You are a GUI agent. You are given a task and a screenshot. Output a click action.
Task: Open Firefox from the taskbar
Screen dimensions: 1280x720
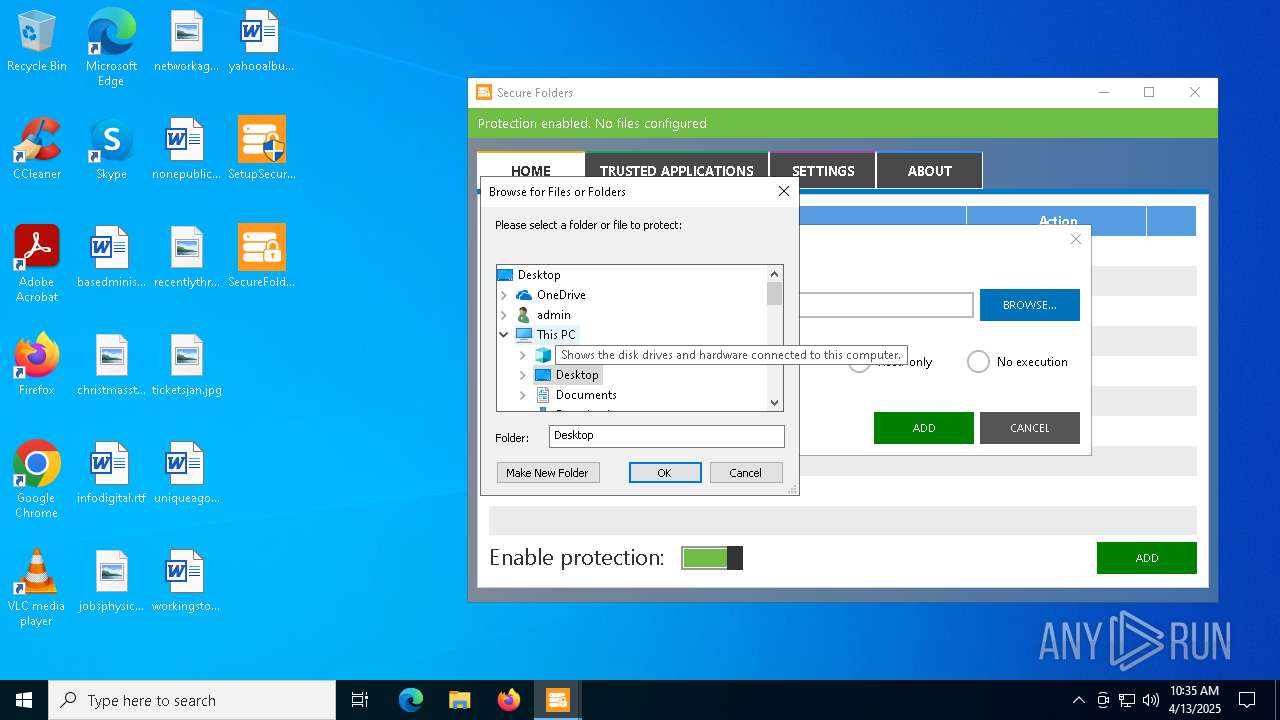pyautogui.click(x=509, y=700)
